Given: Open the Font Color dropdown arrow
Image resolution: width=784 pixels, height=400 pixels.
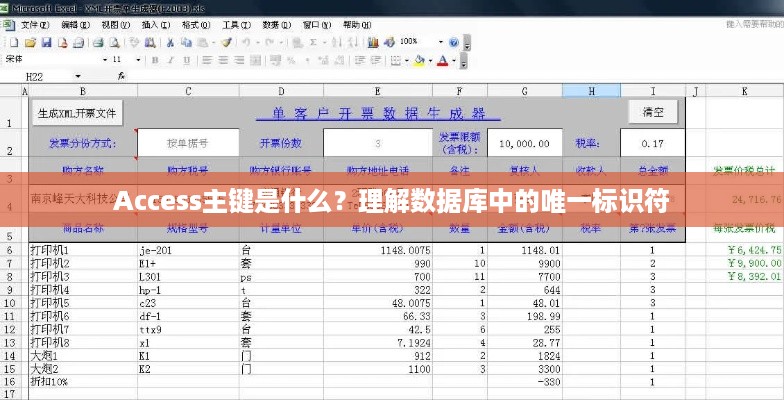Looking at the screenshot, I should (x=454, y=60).
